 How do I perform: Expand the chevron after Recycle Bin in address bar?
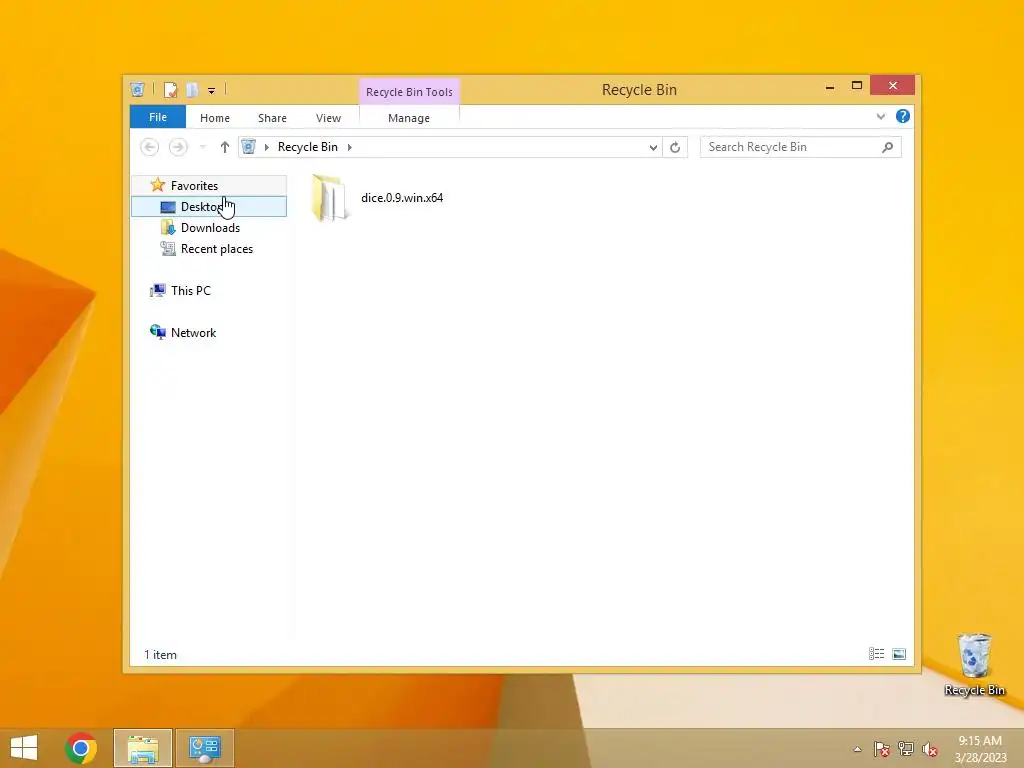point(349,147)
